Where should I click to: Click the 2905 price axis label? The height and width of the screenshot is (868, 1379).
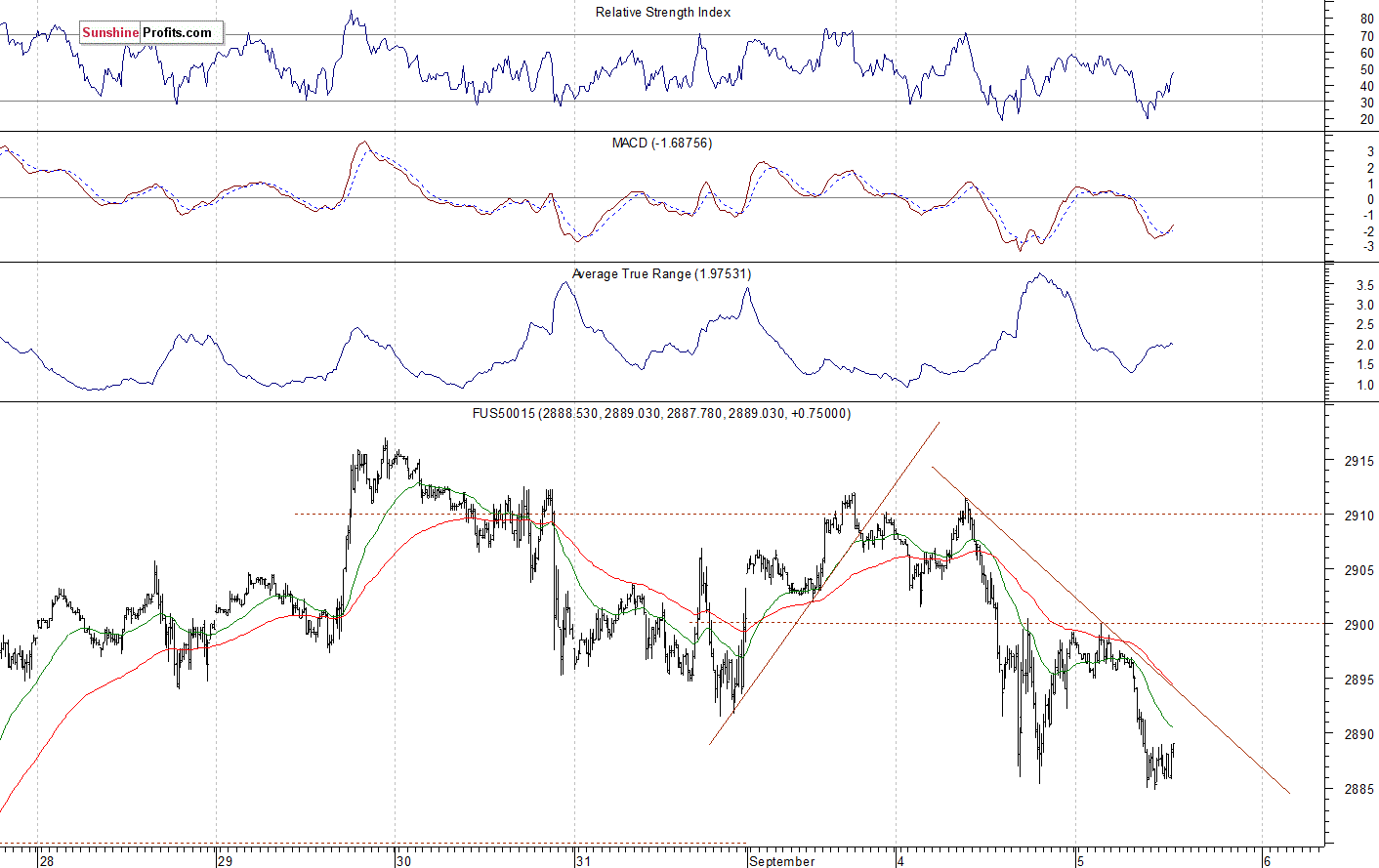tap(1359, 570)
